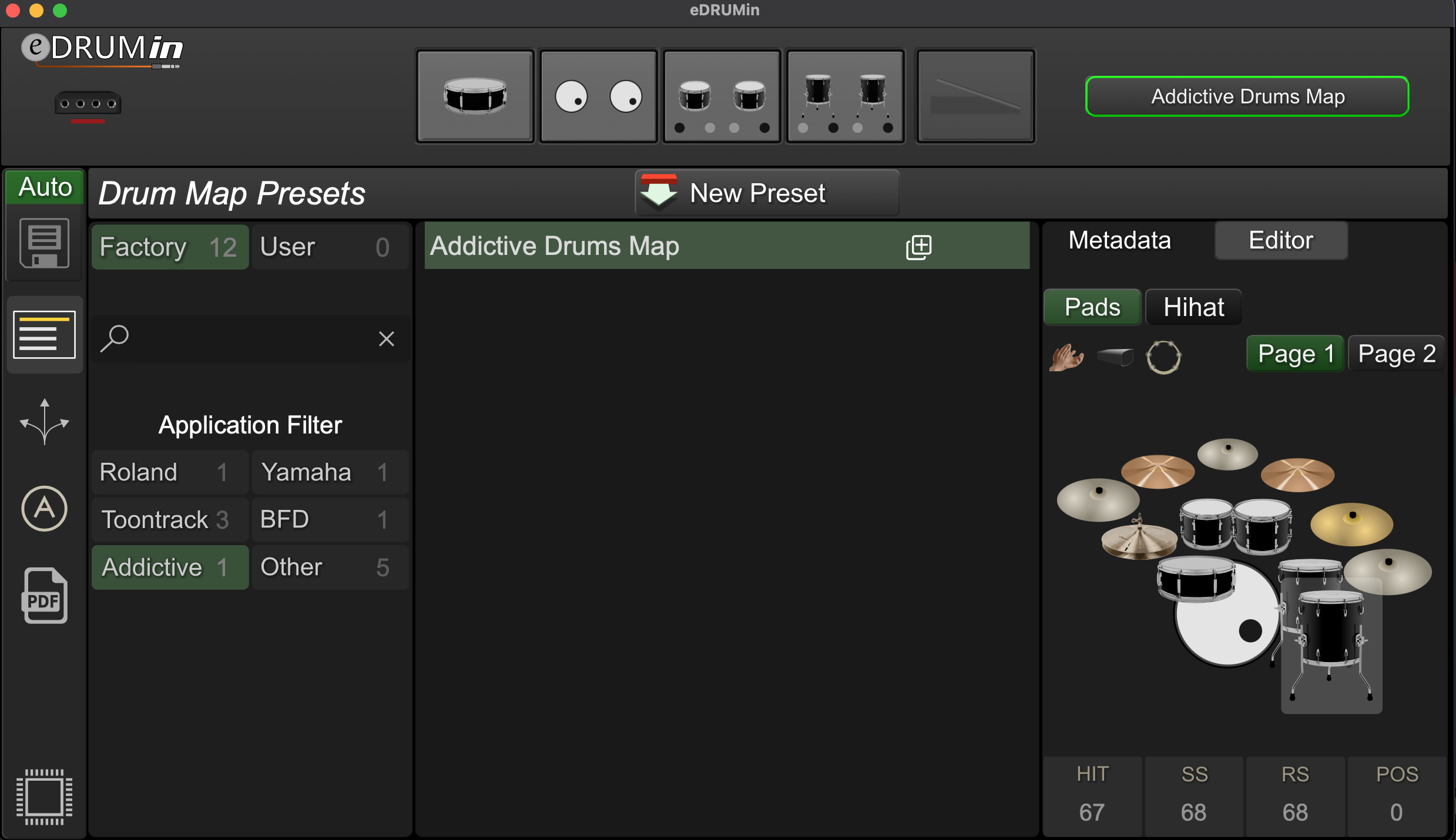
Task: Switch to Factory presets
Action: point(170,247)
